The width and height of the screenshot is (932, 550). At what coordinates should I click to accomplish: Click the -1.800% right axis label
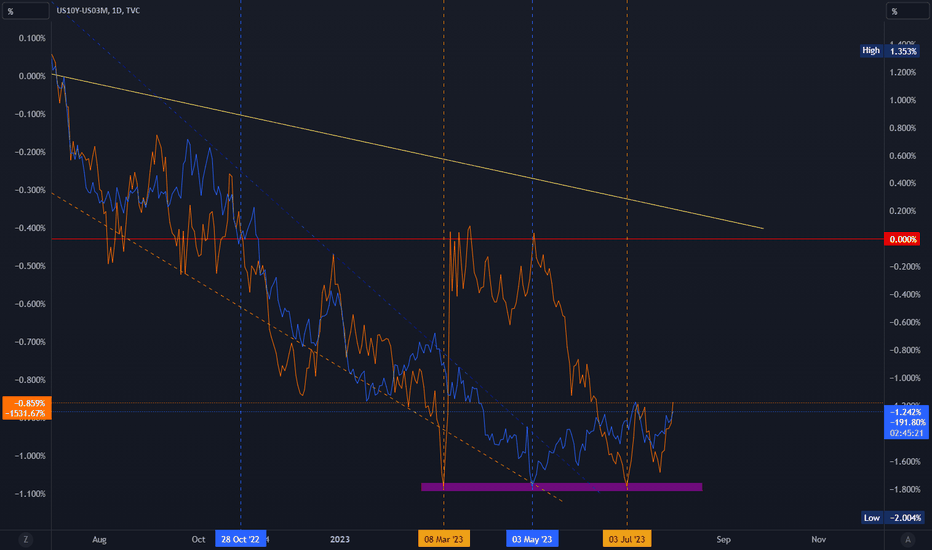click(x=905, y=489)
